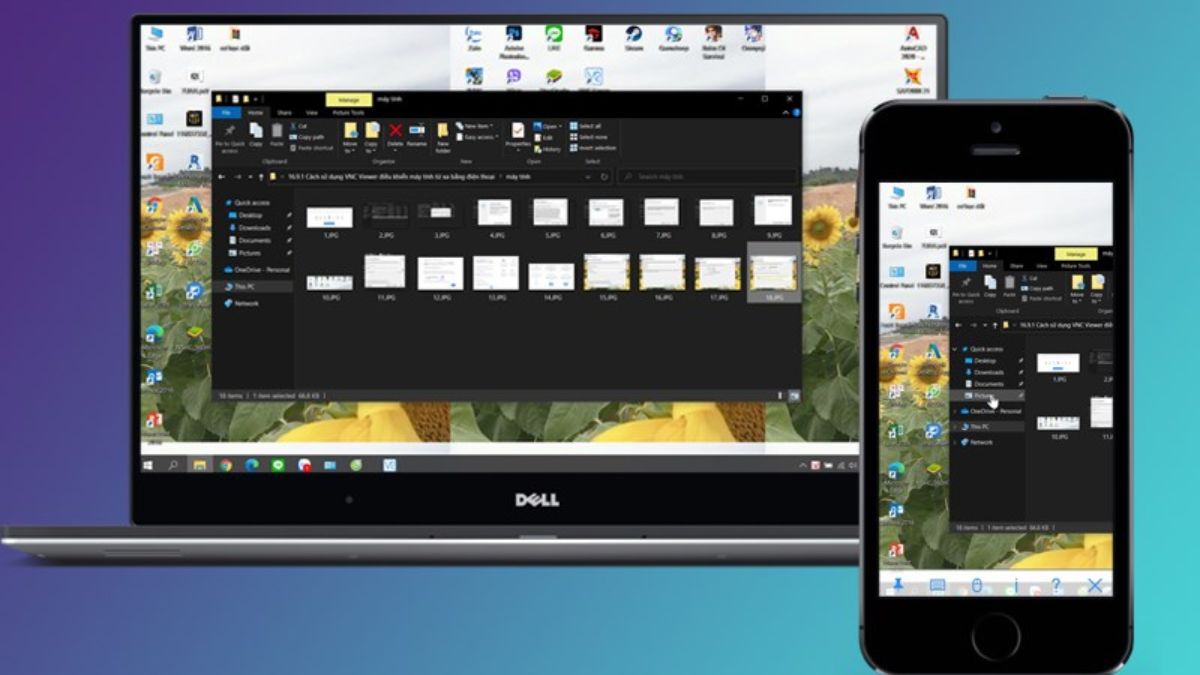Screen dimensions: 1200x675
Task: Click the question mark on the phone toolbar
Action: click(1055, 585)
